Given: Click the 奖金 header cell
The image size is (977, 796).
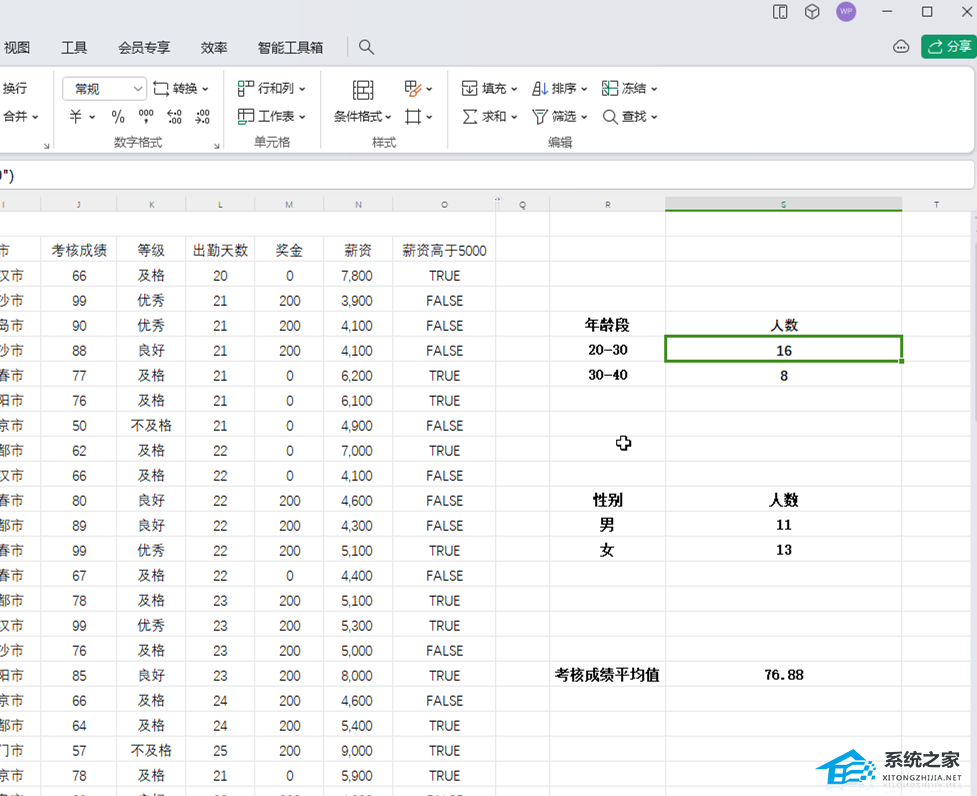Looking at the screenshot, I should point(289,250).
